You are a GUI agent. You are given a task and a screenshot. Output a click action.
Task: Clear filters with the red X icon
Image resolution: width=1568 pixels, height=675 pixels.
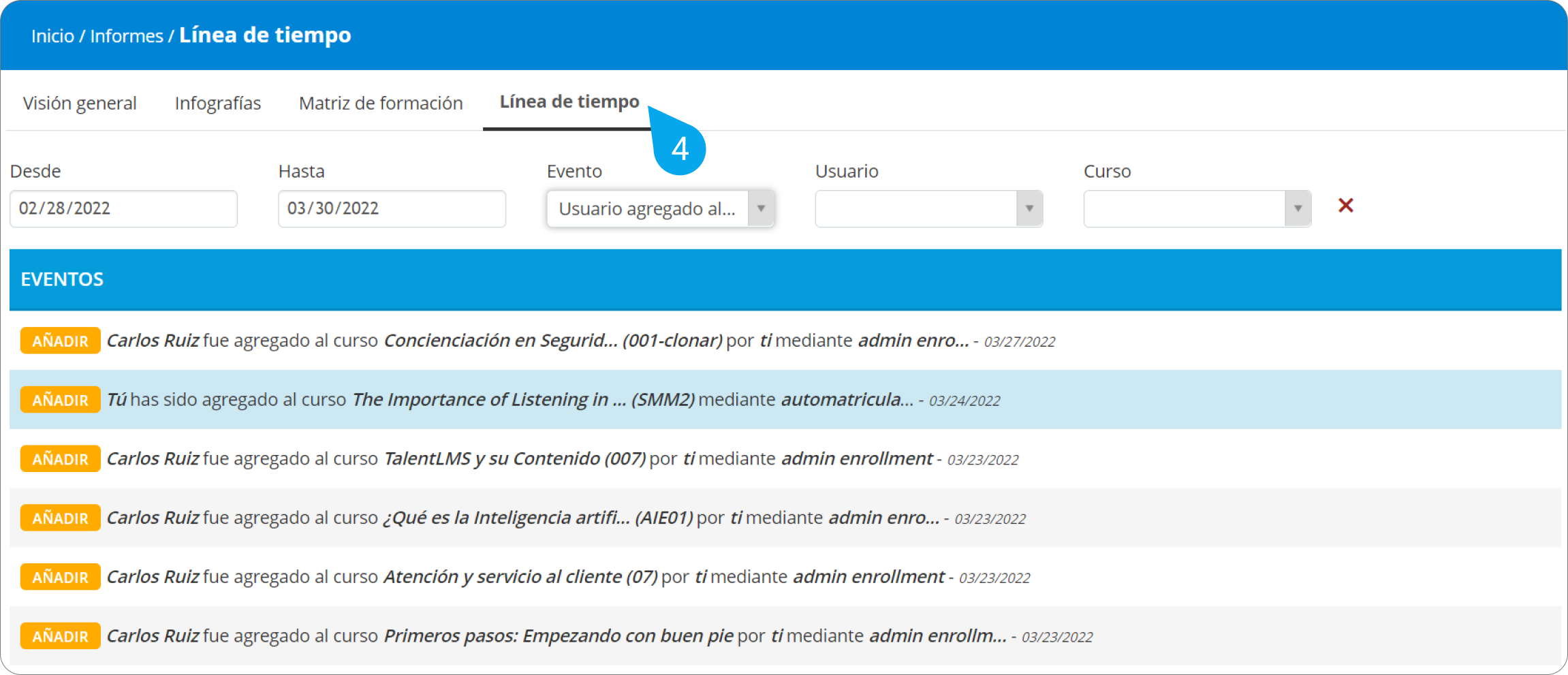tap(1345, 206)
